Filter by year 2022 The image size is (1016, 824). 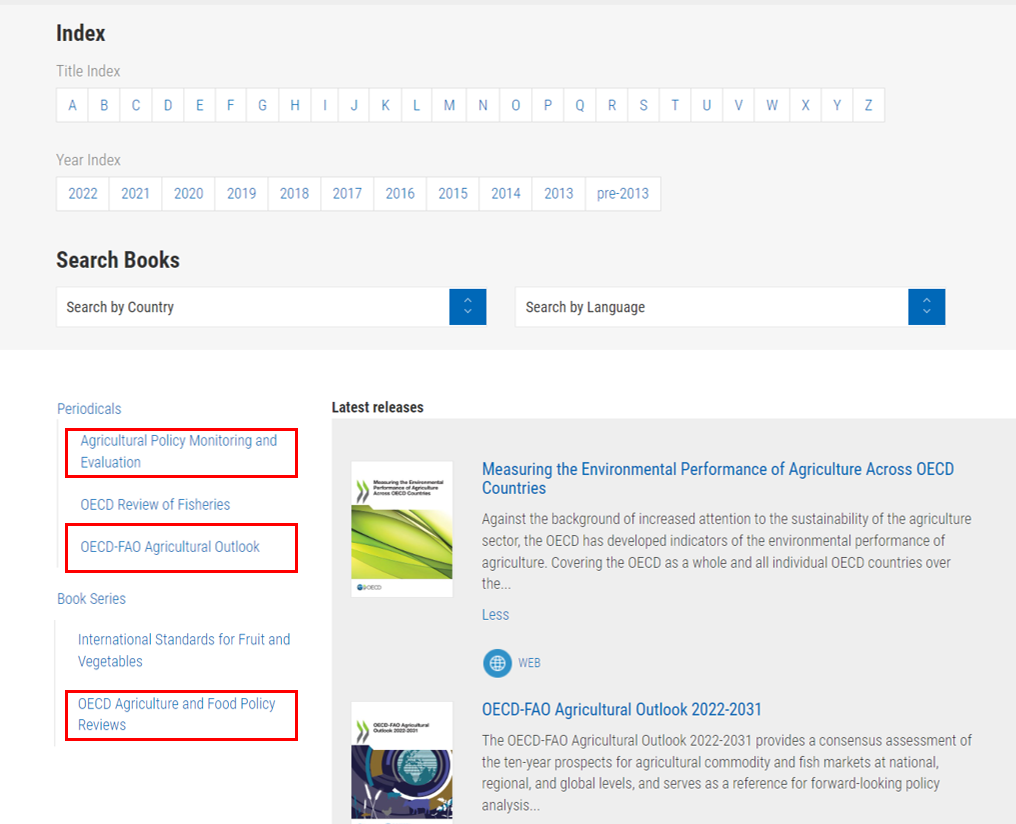tap(83, 194)
